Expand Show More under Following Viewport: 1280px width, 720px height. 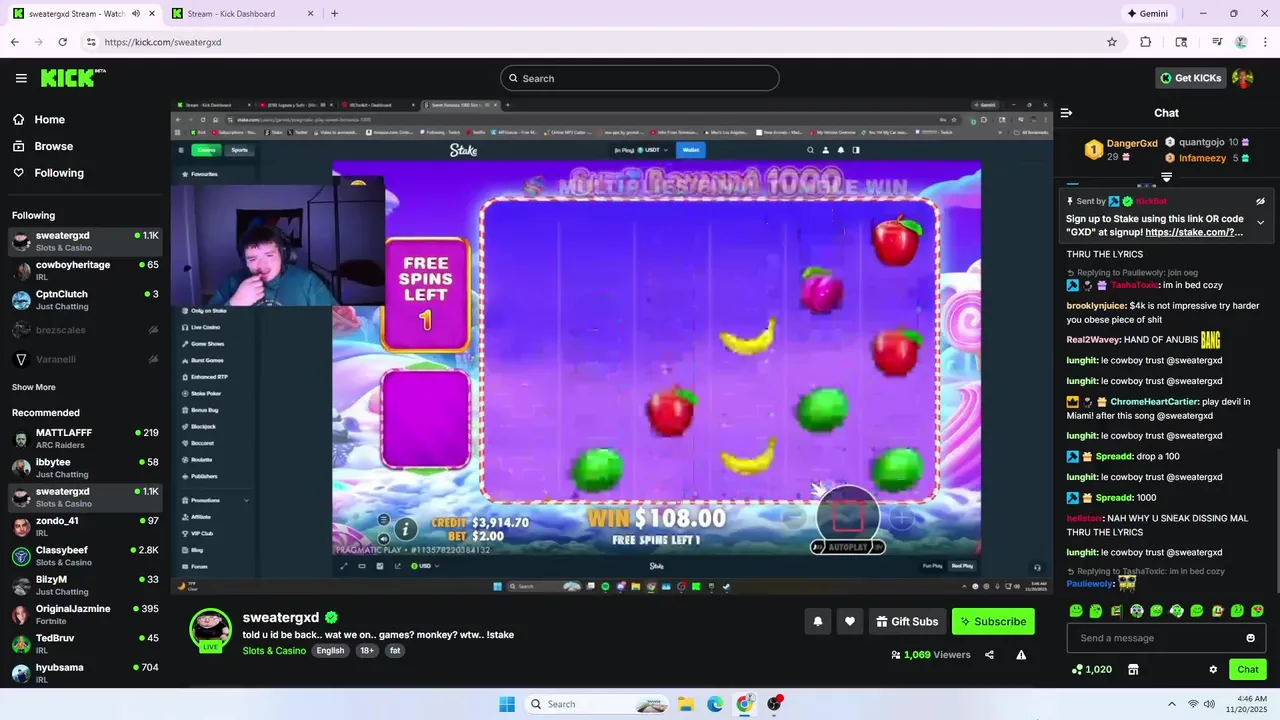[x=33, y=387]
